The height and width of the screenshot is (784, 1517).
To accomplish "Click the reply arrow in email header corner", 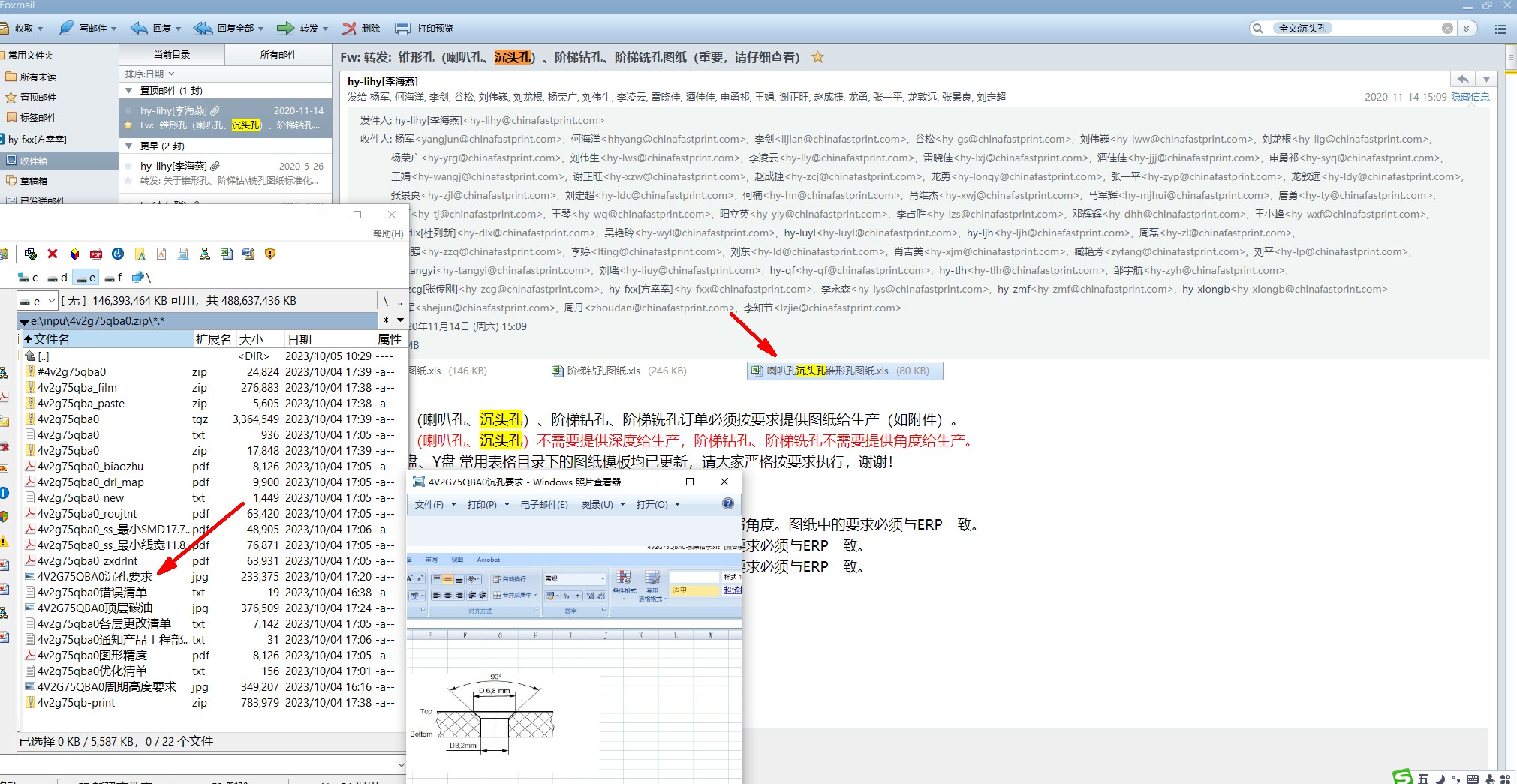I will (x=1462, y=79).
